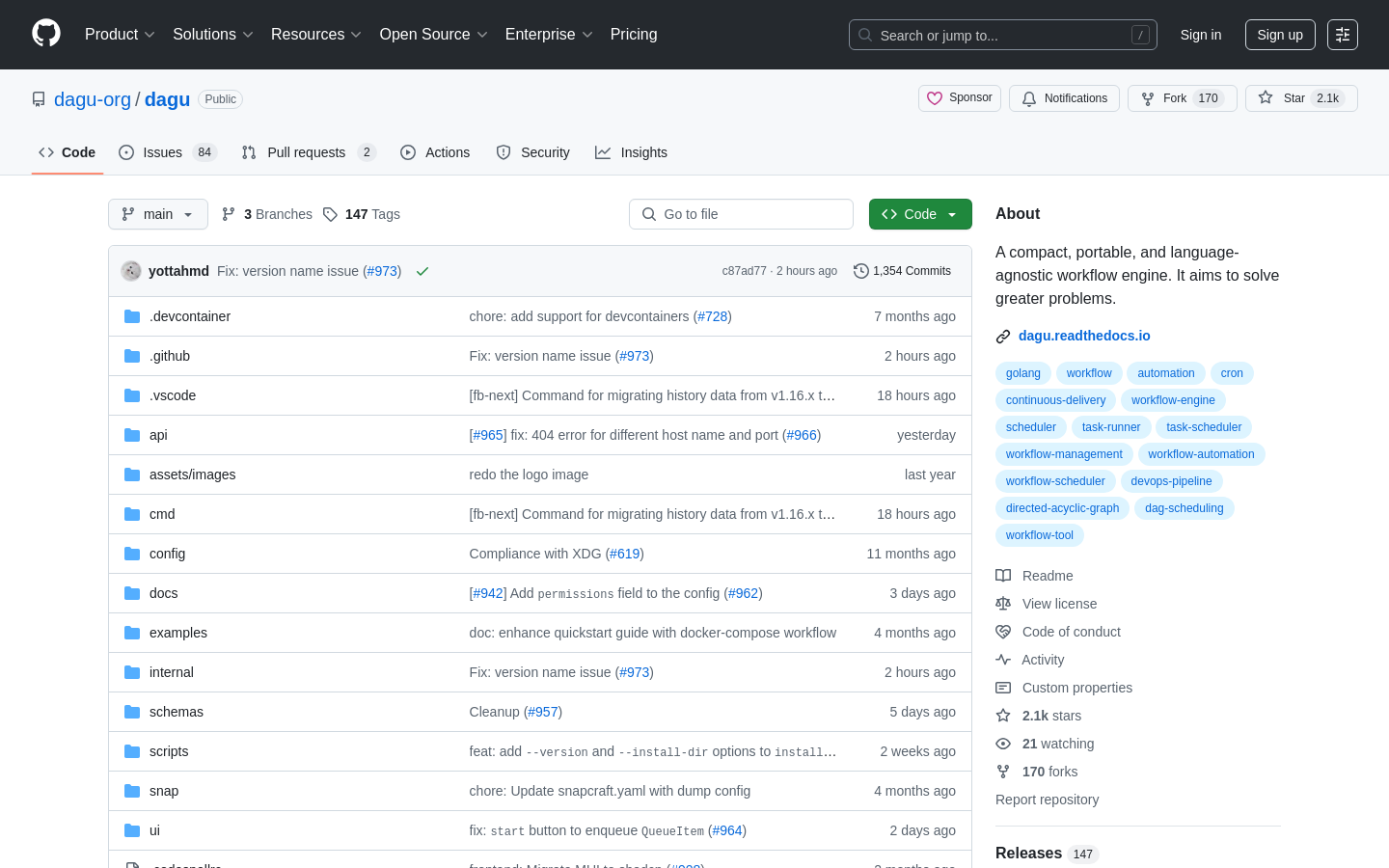The height and width of the screenshot is (868, 1389).
Task: Click the folder icon for .vscode
Action: [132, 395]
